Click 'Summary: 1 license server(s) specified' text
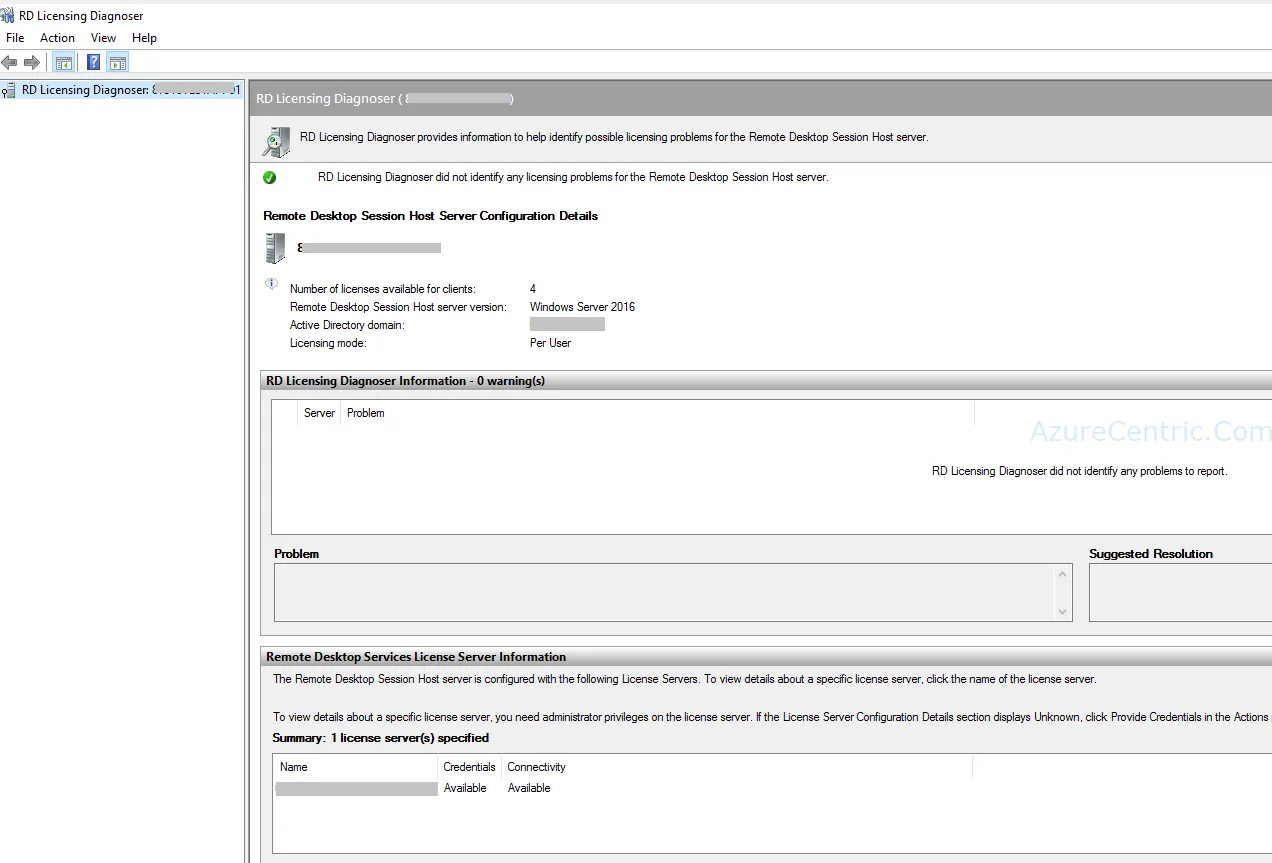Screen dimensions: 1272x863 (x=381, y=738)
